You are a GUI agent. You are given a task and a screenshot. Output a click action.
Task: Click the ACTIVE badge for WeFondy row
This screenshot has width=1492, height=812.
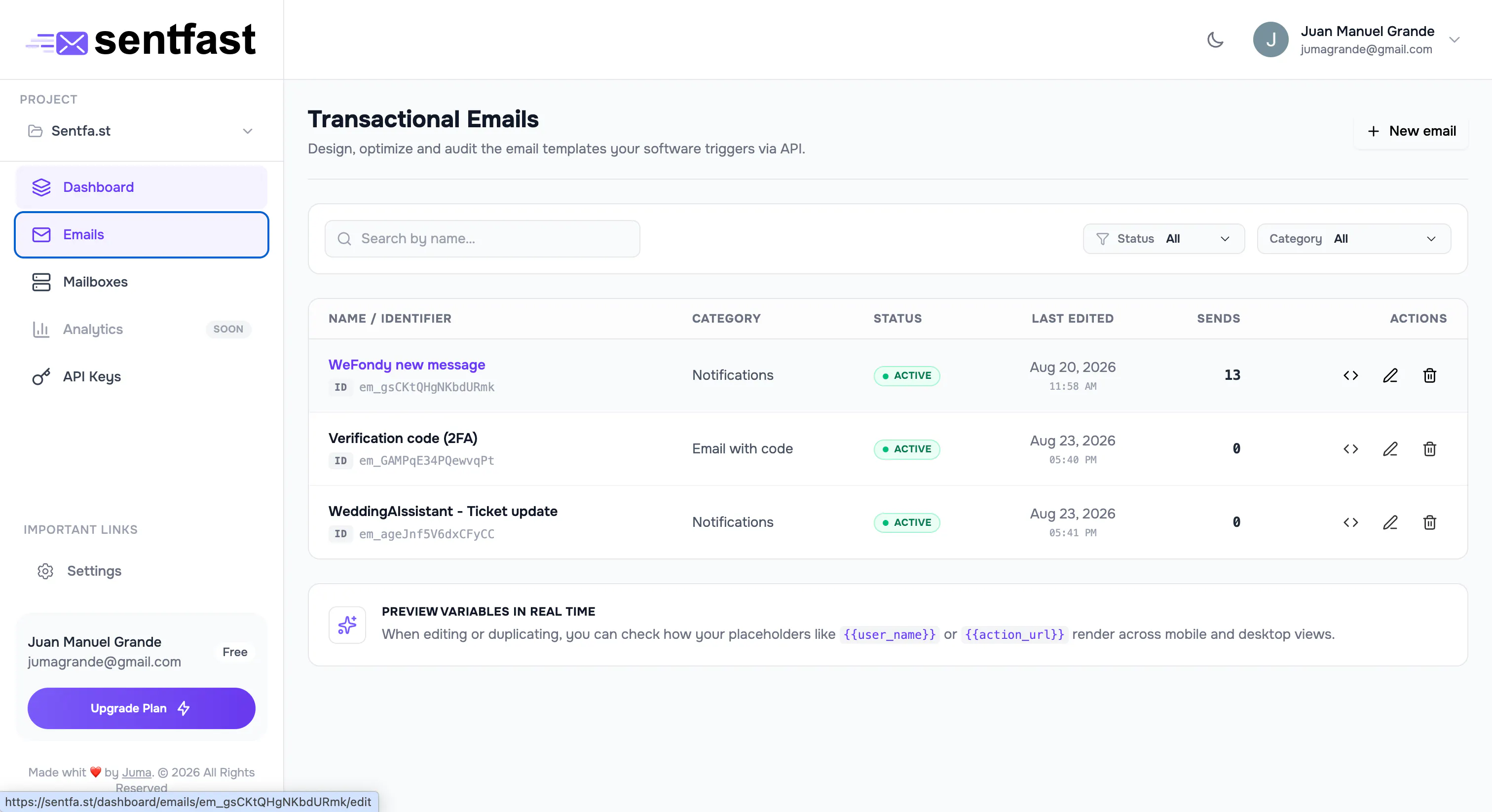coord(906,375)
